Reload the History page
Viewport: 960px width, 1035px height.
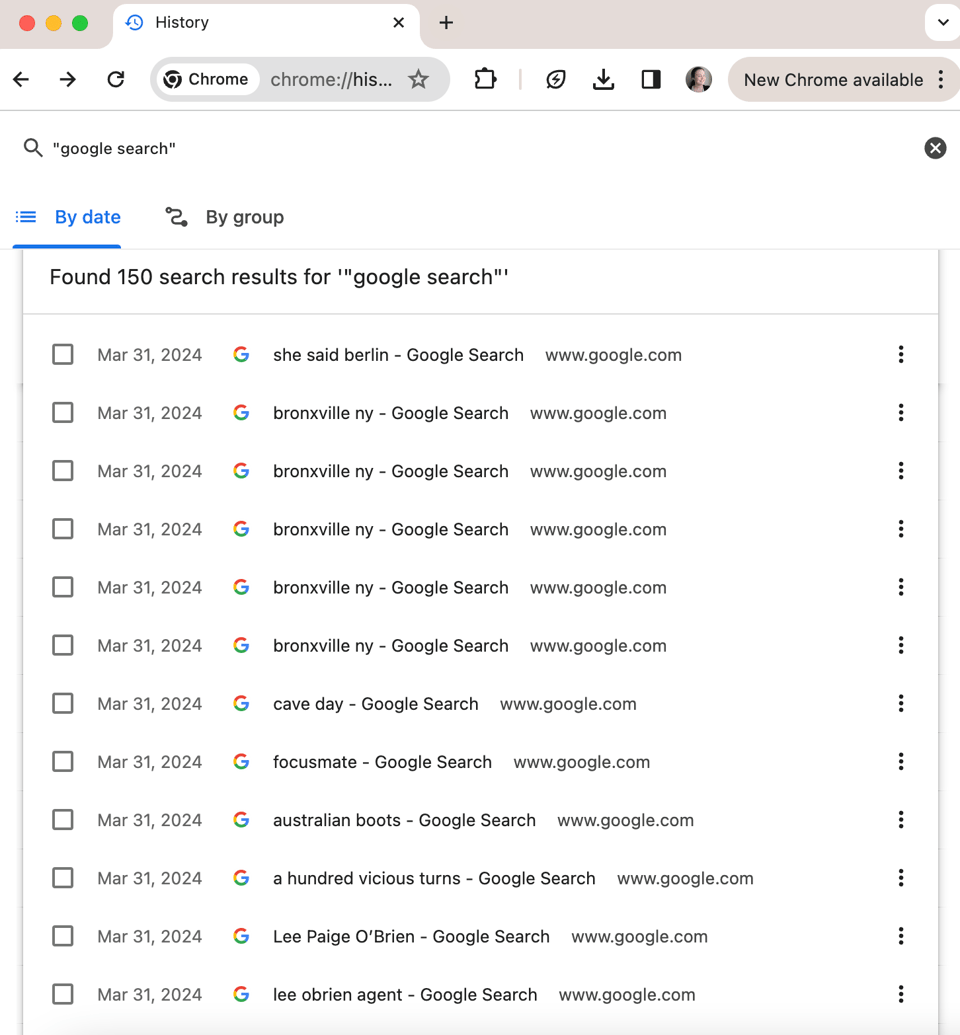click(x=116, y=80)
